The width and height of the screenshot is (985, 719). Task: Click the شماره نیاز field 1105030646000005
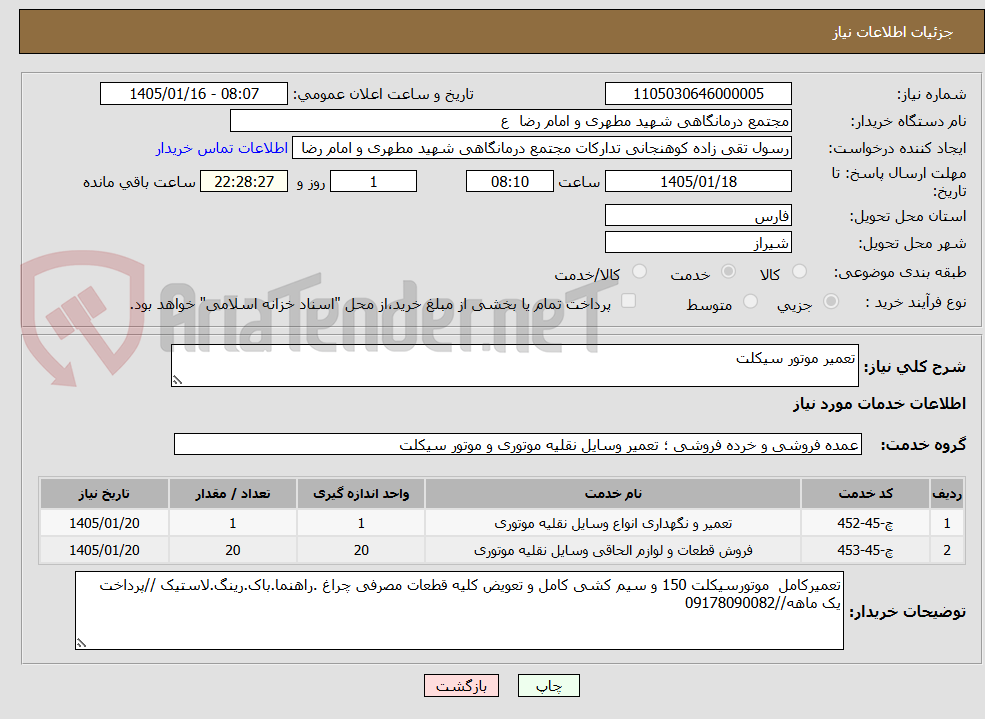(698, 94)
